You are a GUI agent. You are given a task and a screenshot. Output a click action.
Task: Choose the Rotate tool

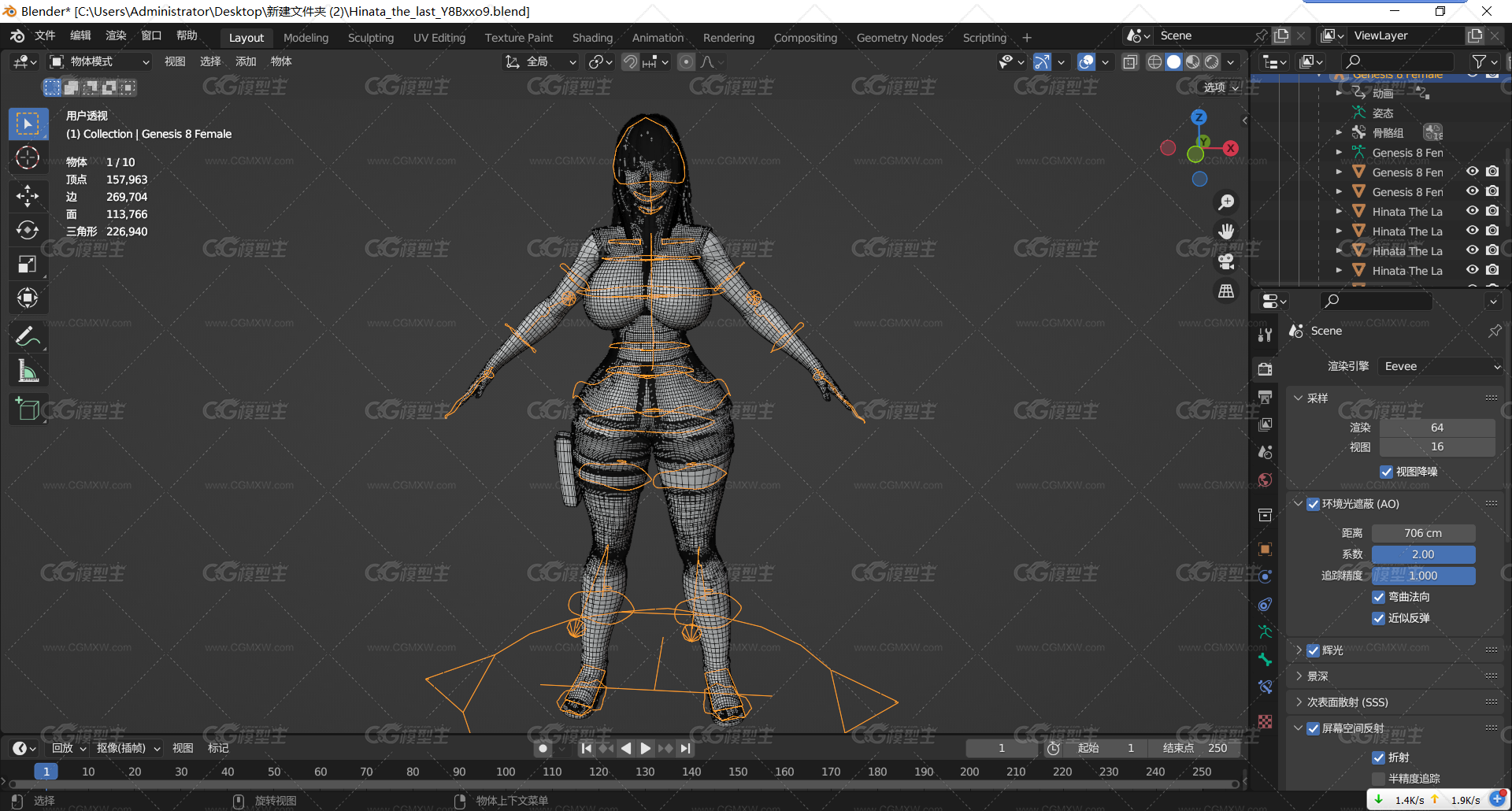(28, 230)
